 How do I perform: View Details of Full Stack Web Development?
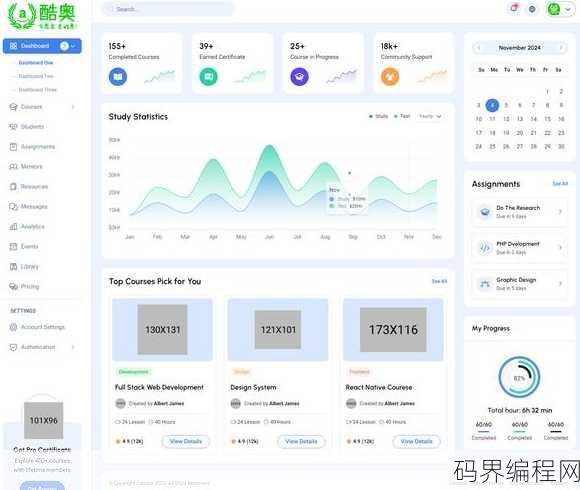tap(186, 441)
